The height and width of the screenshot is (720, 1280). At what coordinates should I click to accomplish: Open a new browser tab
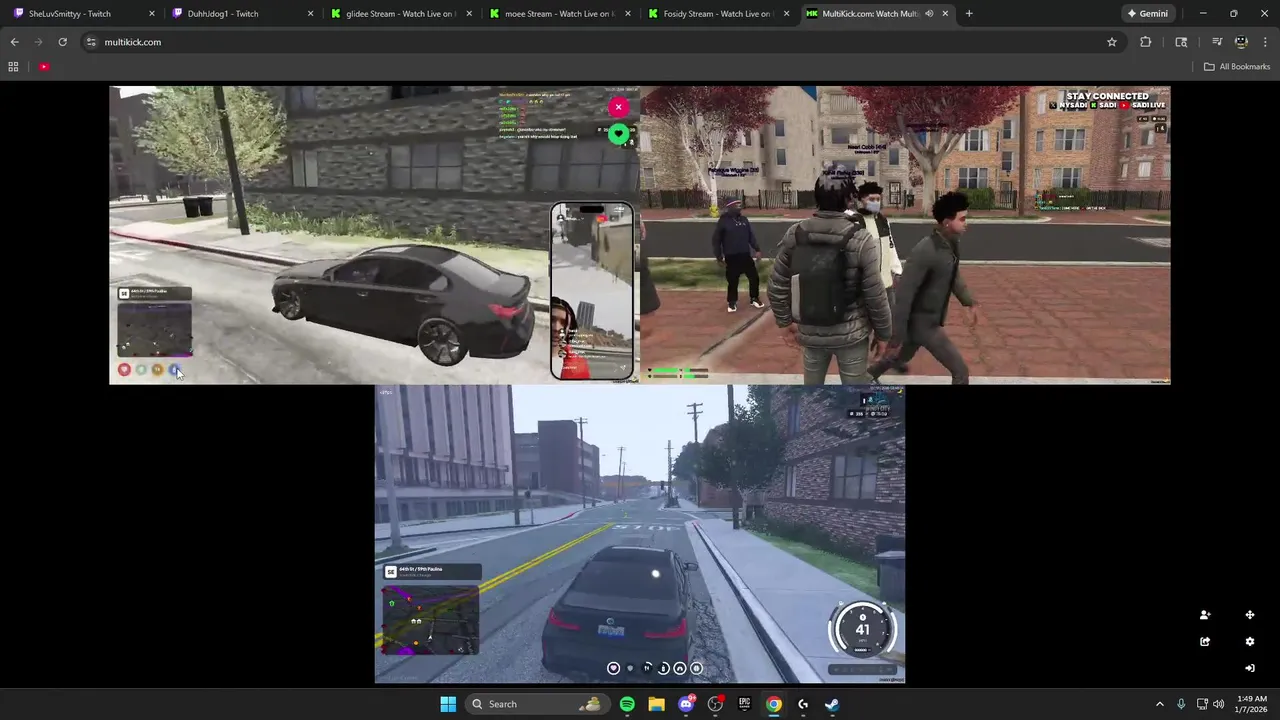pyautogui.click(x=969, y=14)
